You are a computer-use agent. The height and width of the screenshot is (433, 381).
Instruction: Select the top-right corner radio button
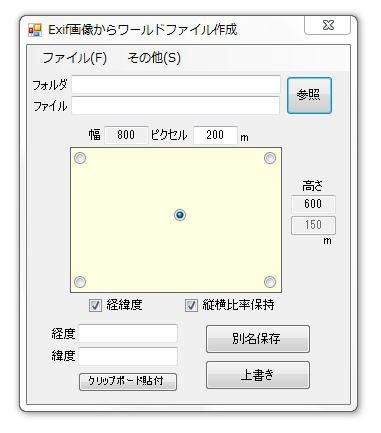tap(270, 158)
